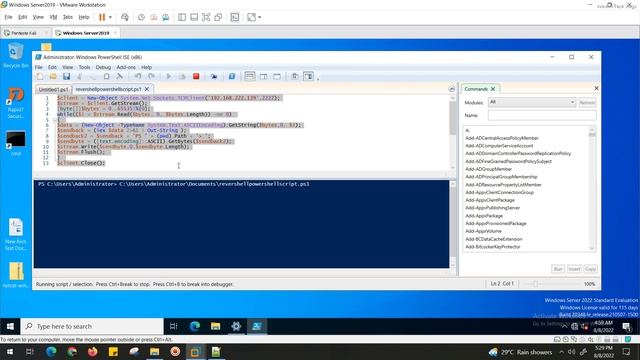Open VMware Tabs menu
The width and height of the screenshot is (640, 360).
(68, 17)
